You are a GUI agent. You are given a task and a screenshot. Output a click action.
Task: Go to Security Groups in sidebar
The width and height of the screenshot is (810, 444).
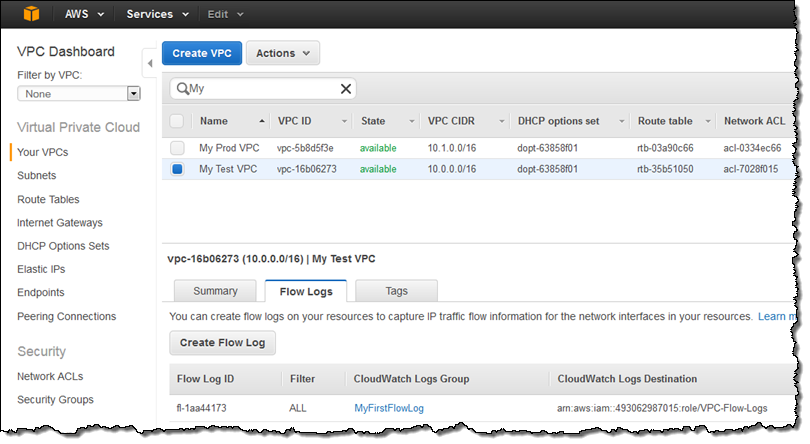(55, 400)
